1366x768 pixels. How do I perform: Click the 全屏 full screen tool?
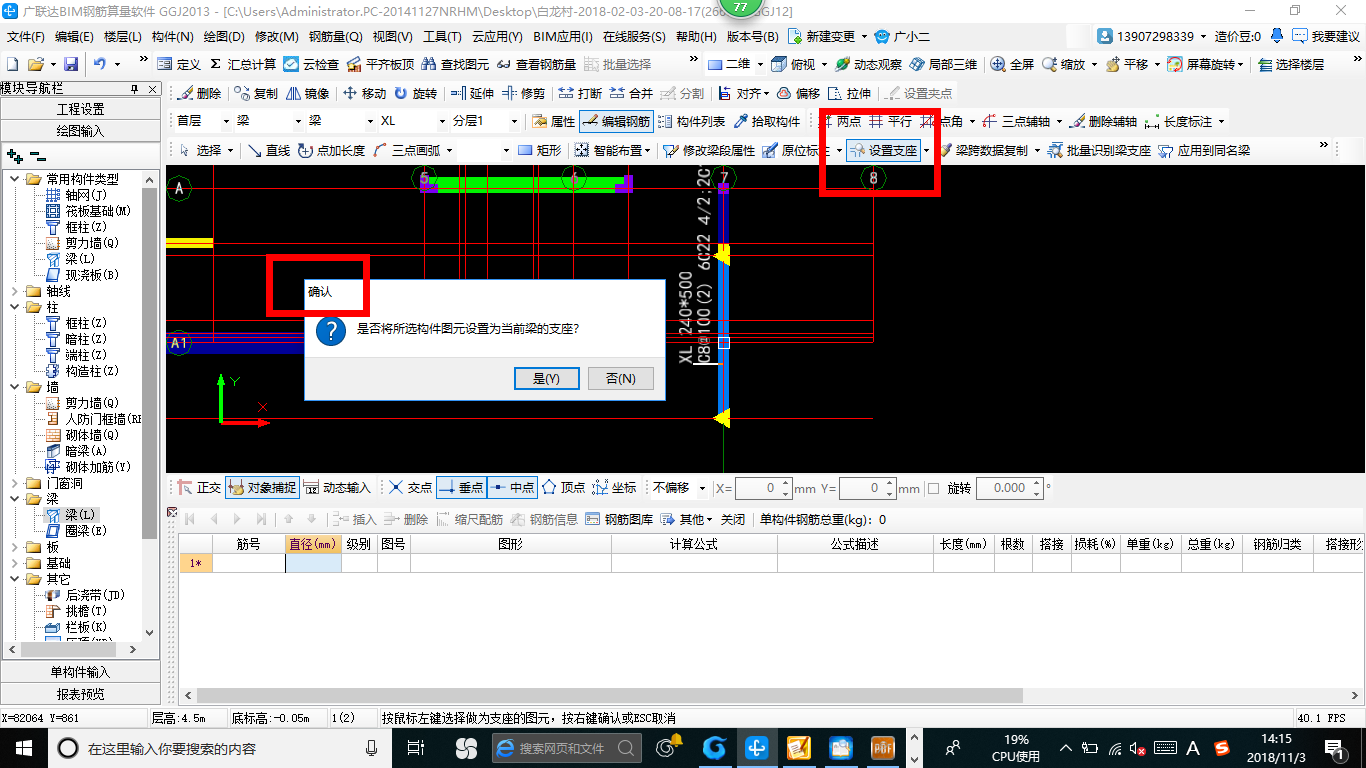point(1012,64)
